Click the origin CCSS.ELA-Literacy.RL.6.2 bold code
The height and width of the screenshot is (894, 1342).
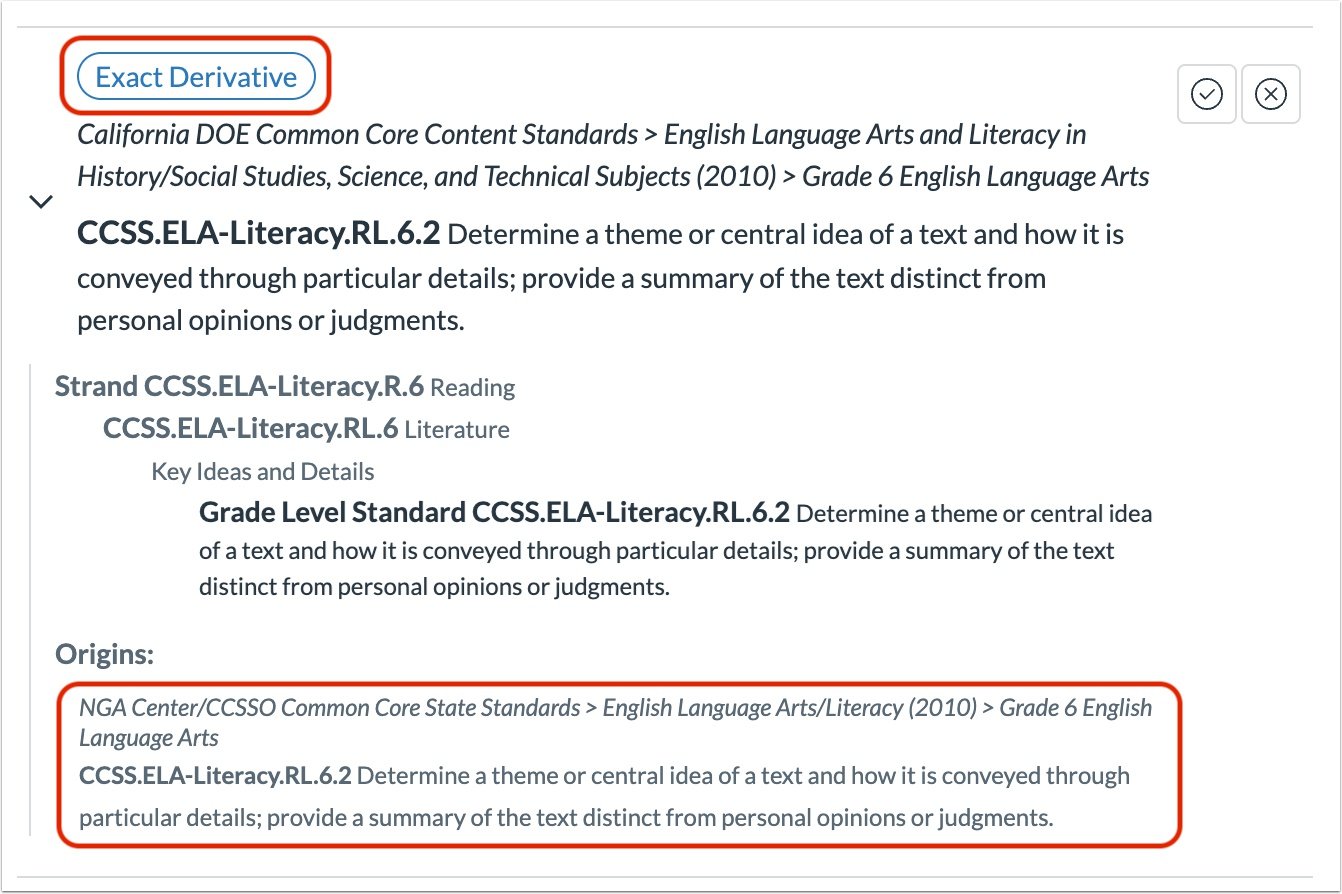tap(215, 776)
